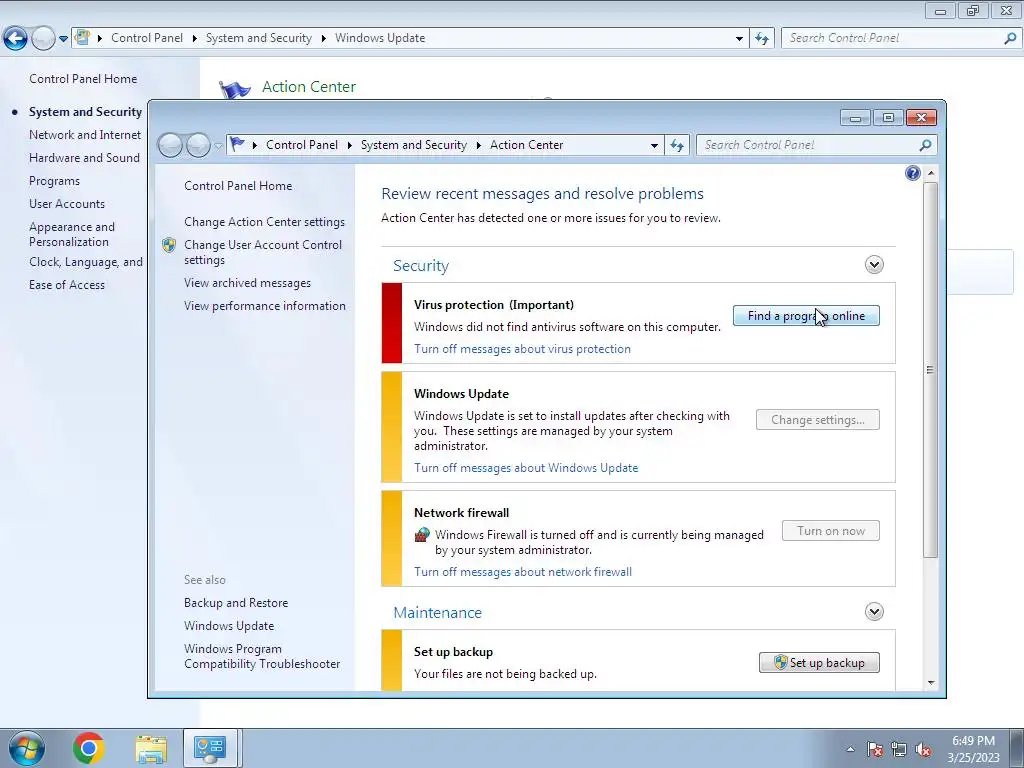The height and width of the screenshot is (768, 1024).
Task: Select Programs in rear sidebar
Action: click(54, 181)
